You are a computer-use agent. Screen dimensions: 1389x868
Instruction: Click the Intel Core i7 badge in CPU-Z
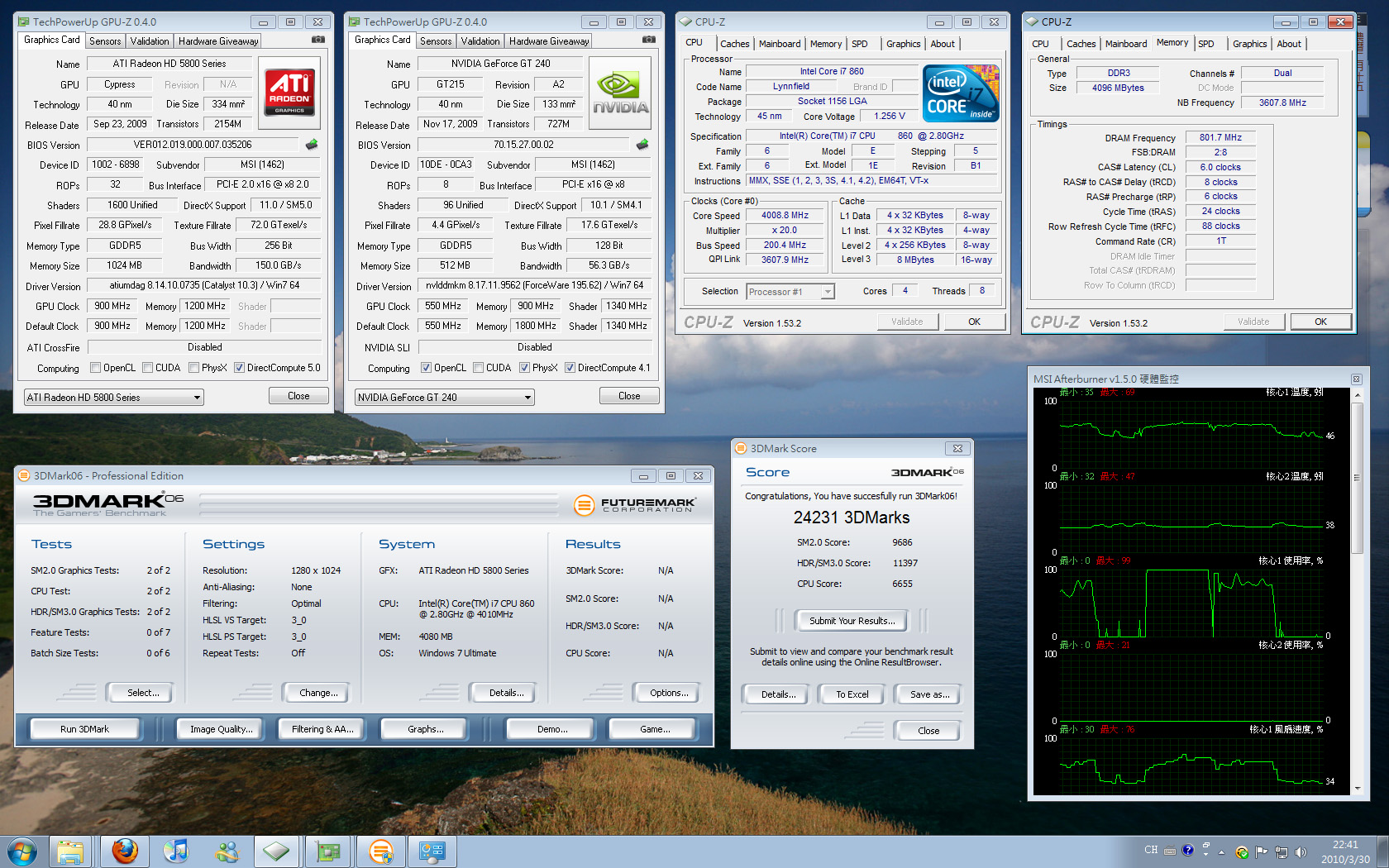coord(961,93)
